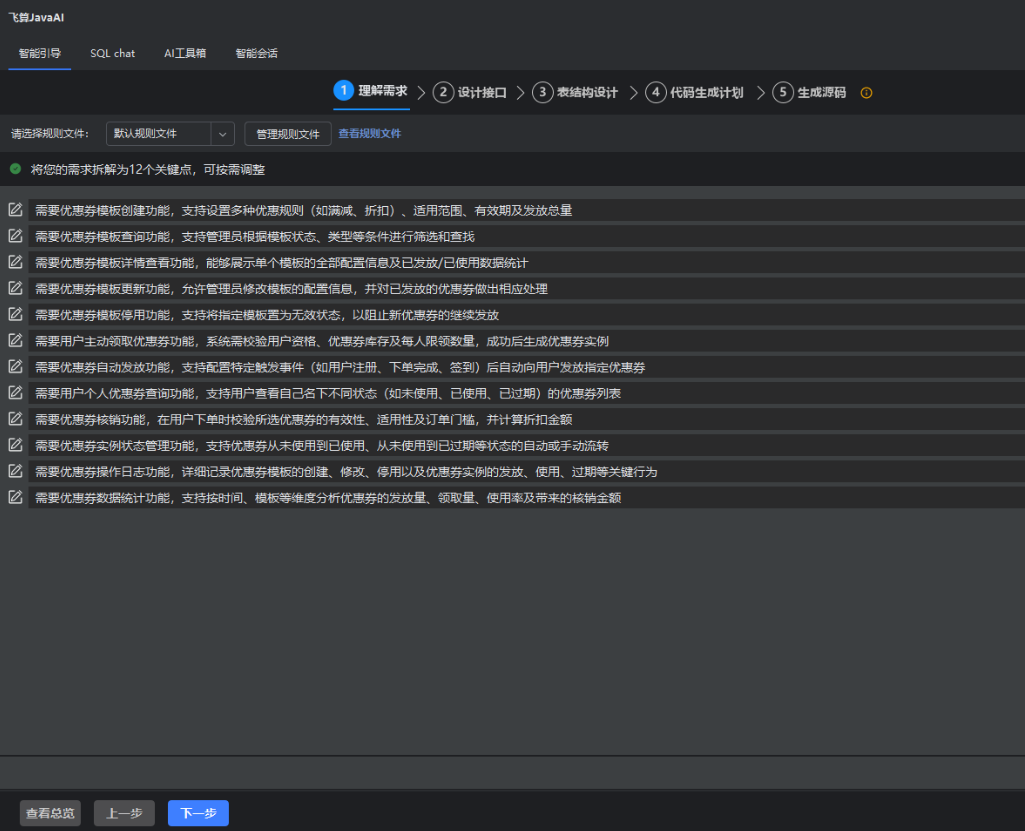Open the 默认规则文件 dropdown

pyautogui.click(x=158, y=134)
